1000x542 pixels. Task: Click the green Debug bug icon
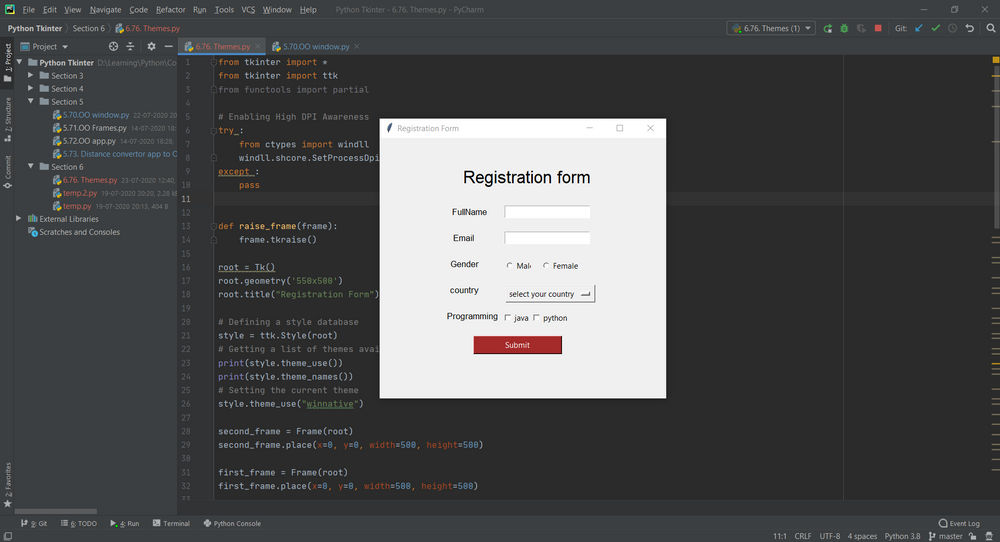[844, 28]
